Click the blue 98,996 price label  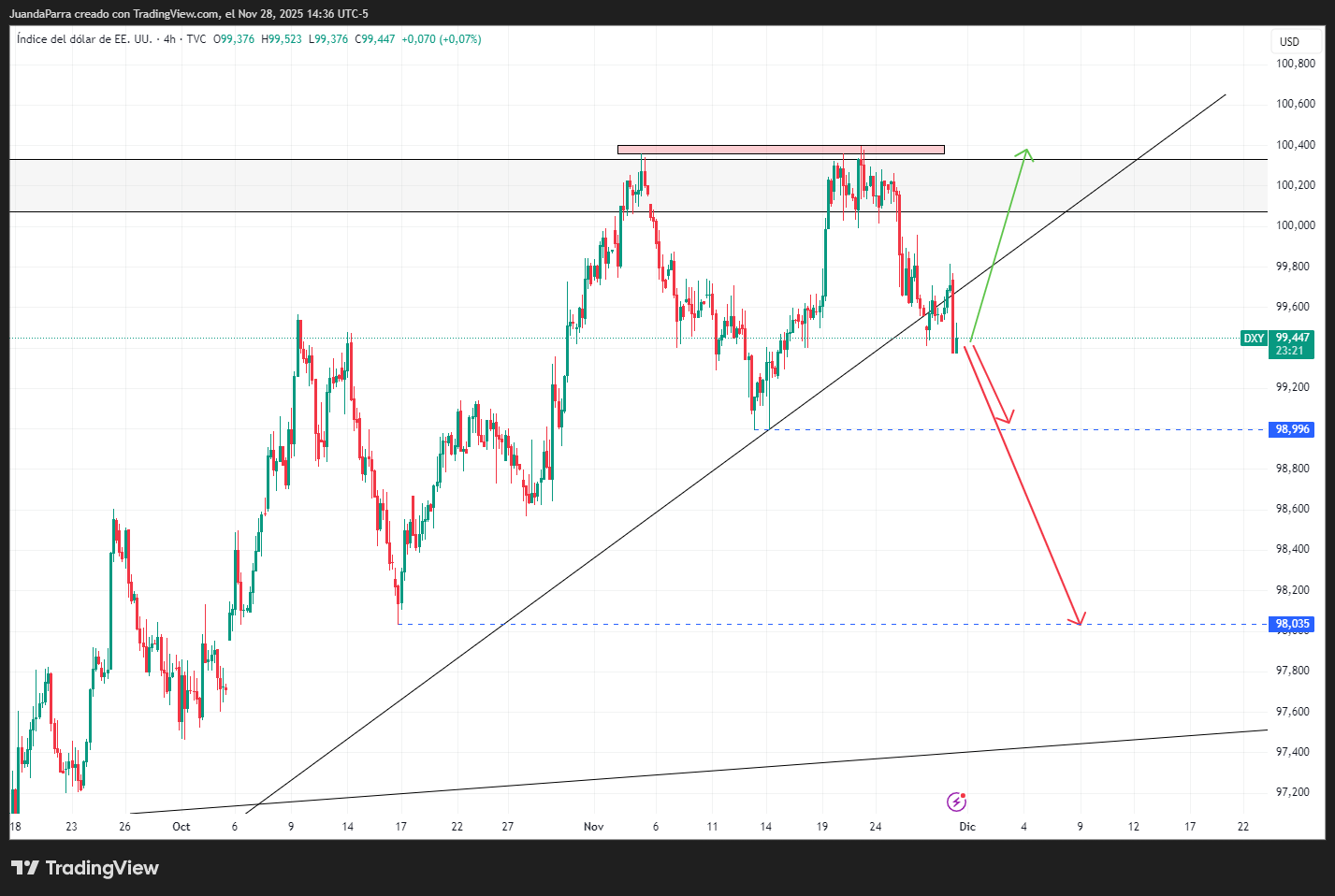pos(1292,429)
